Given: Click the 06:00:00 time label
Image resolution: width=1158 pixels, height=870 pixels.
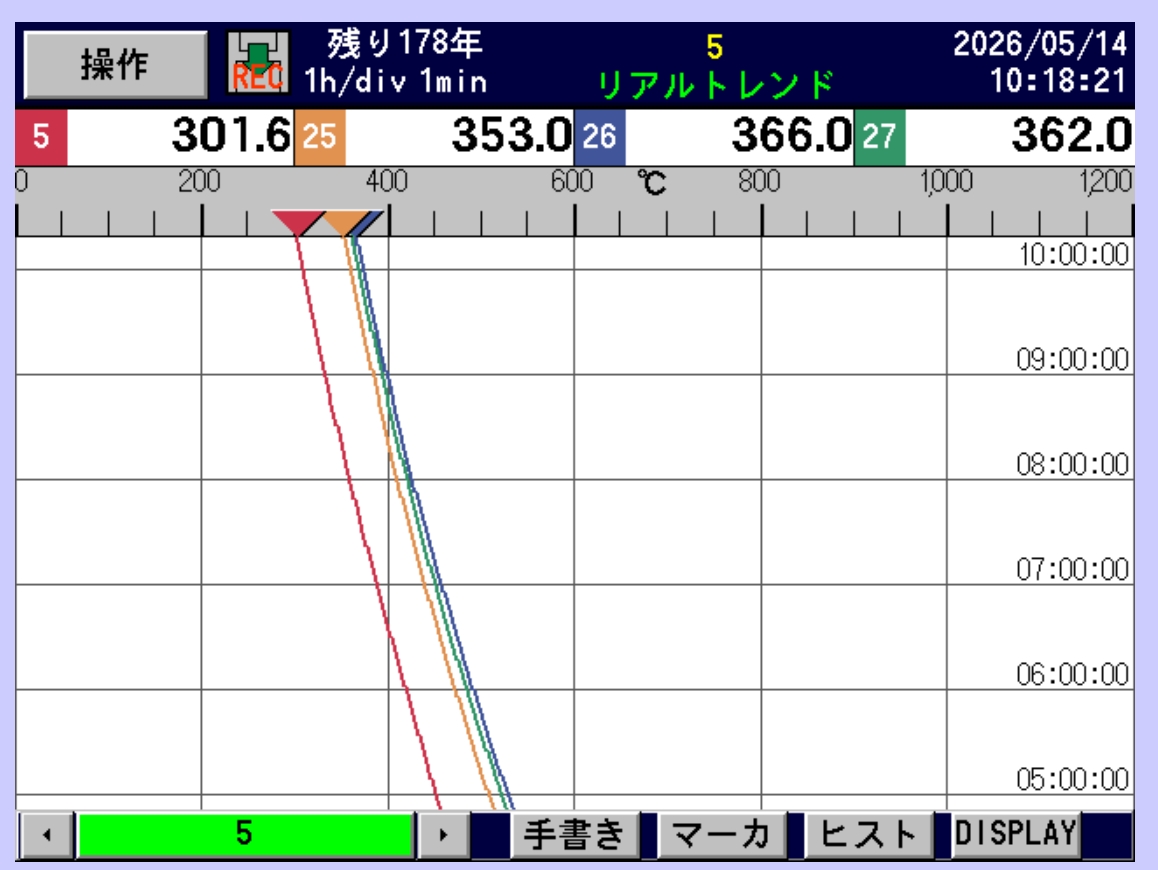Looking at the screenshot, I should pyautogui.click(x=1072, y=674).
